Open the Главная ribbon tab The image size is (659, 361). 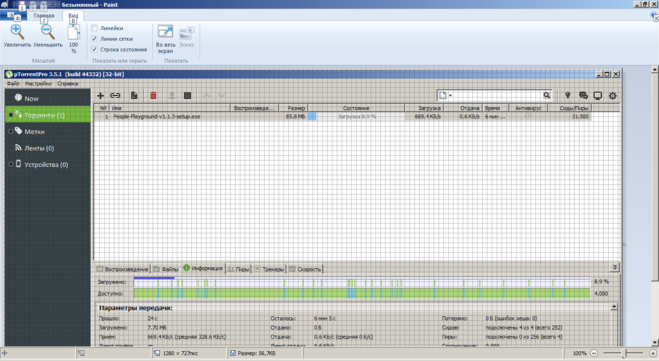pos(44,16)
